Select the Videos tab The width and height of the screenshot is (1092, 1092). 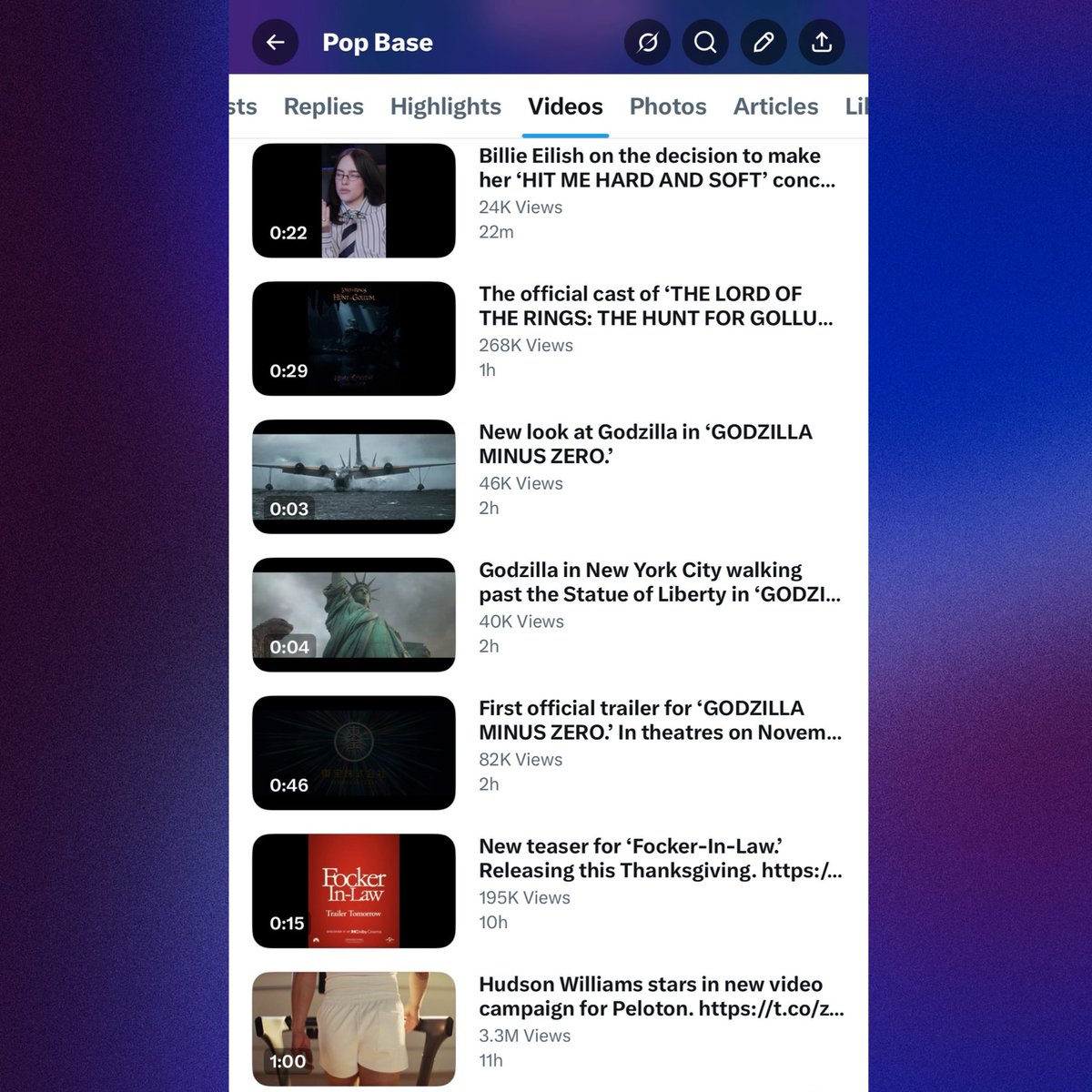(x=565, y=106)
